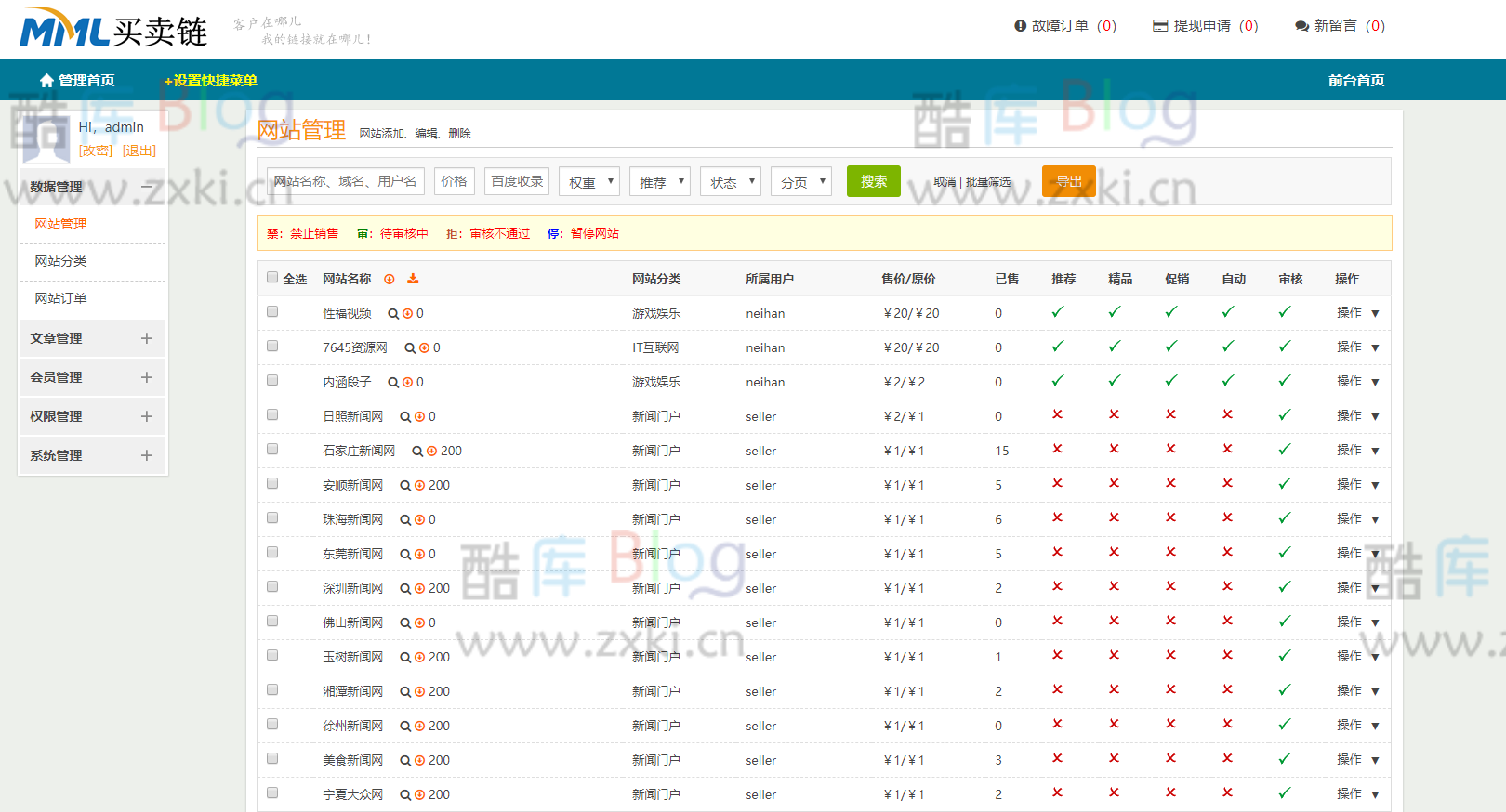Open 网站管理 in the sidebar
This screenshot has height=812, width=1506.
click(60, 224)
